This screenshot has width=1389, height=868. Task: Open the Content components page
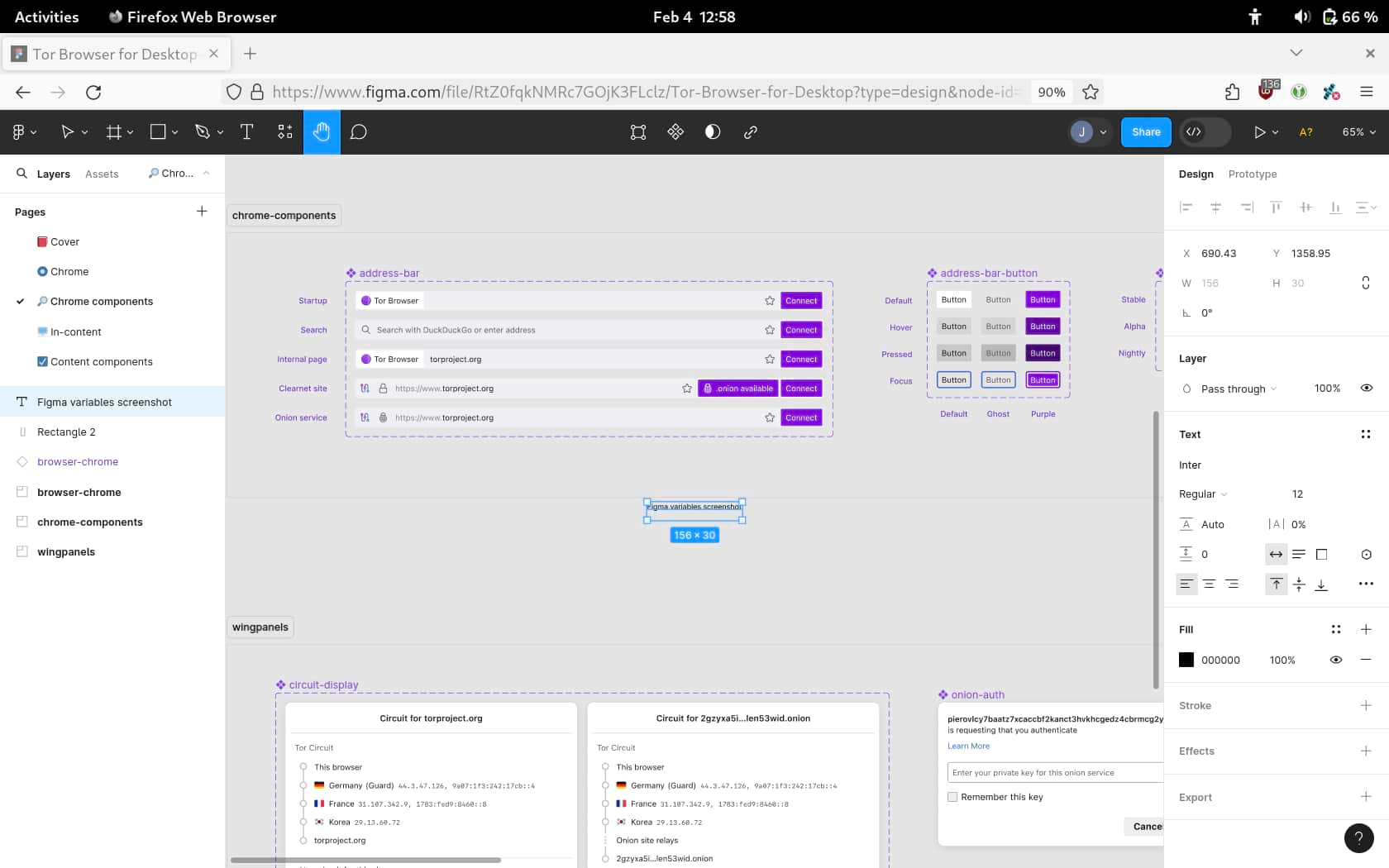tap(102, 362)
